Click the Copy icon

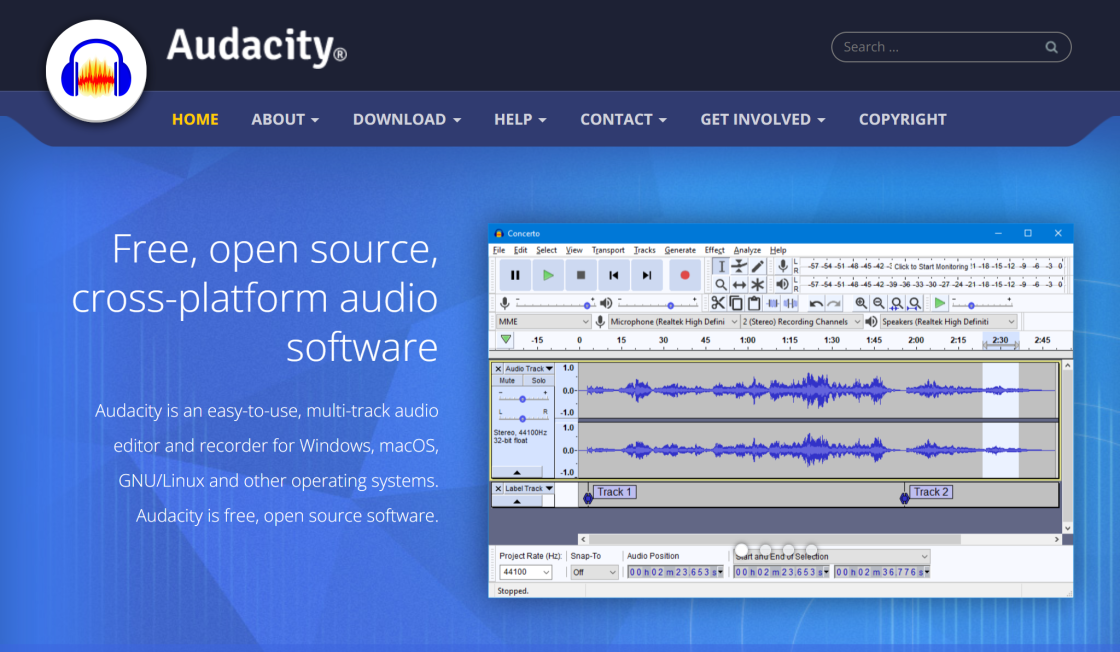(736, 303)
